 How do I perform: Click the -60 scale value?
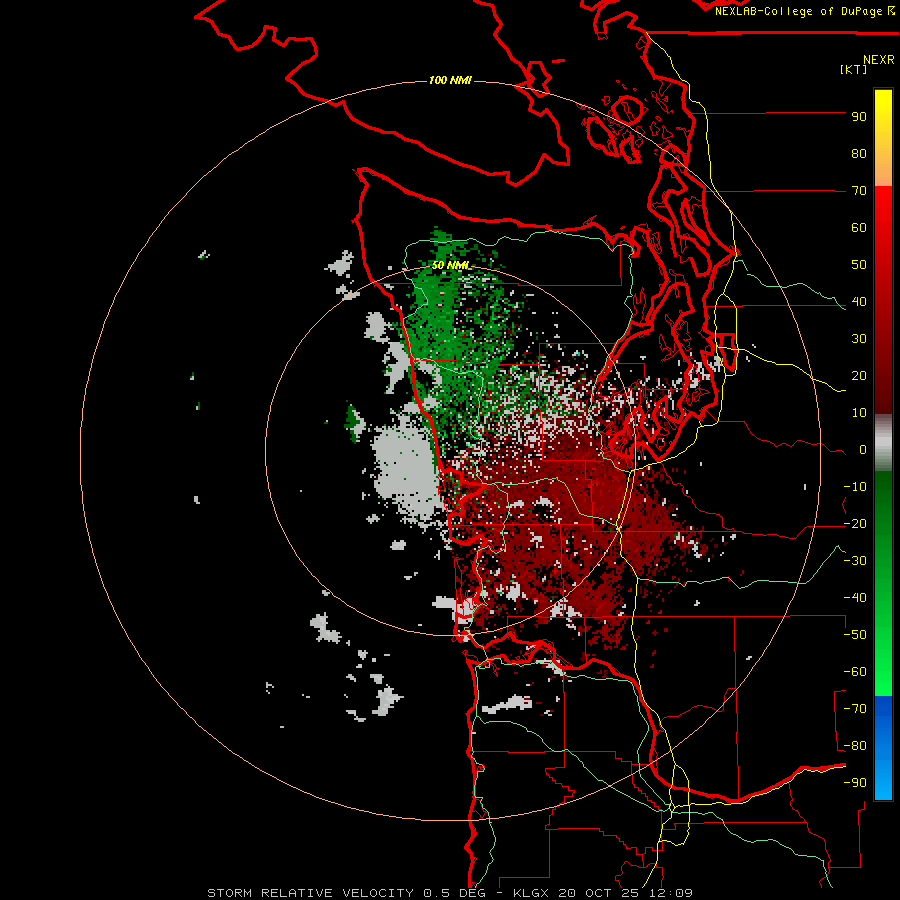(855, 672)
